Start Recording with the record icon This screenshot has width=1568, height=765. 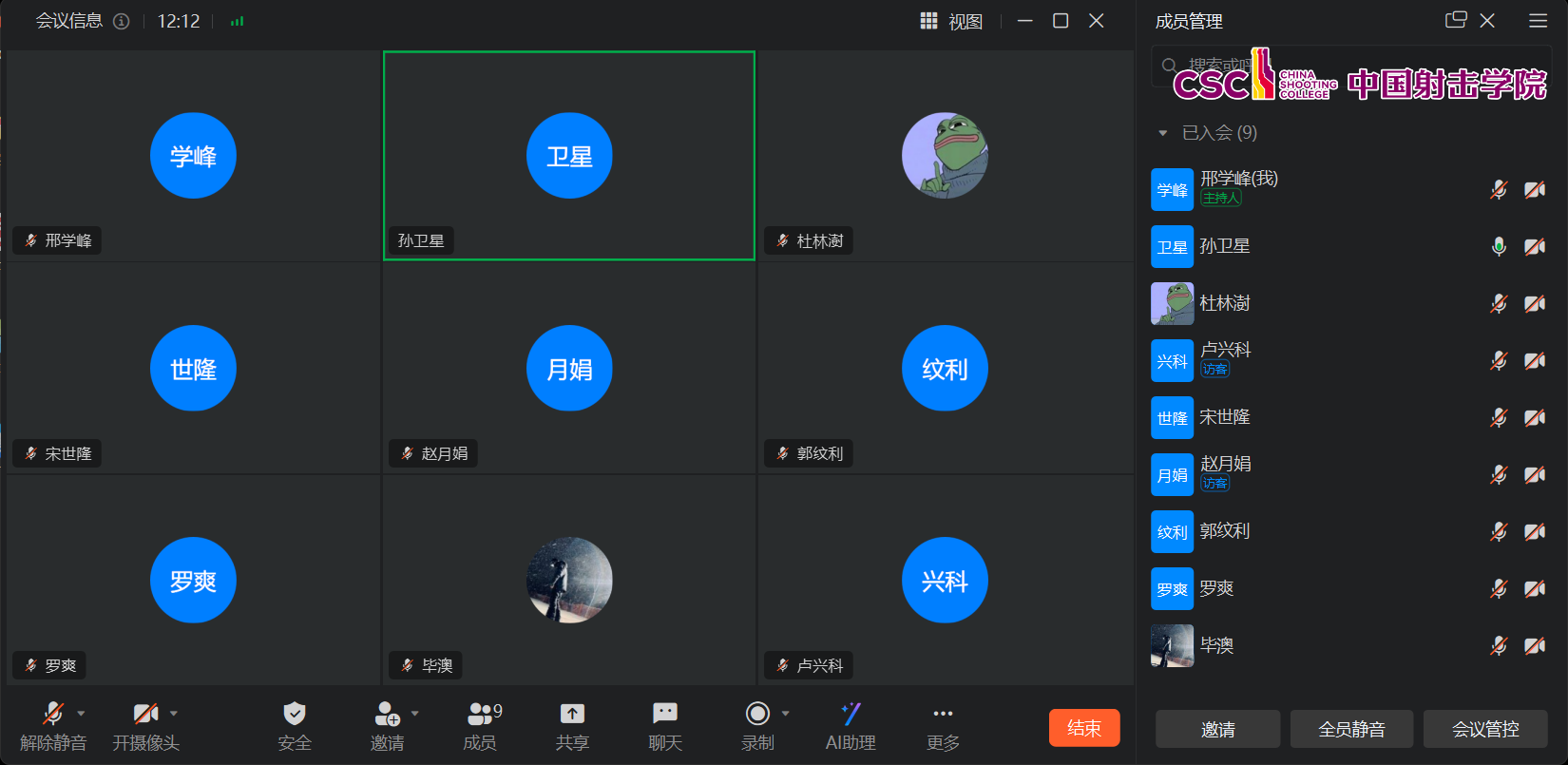click(757, 714)
